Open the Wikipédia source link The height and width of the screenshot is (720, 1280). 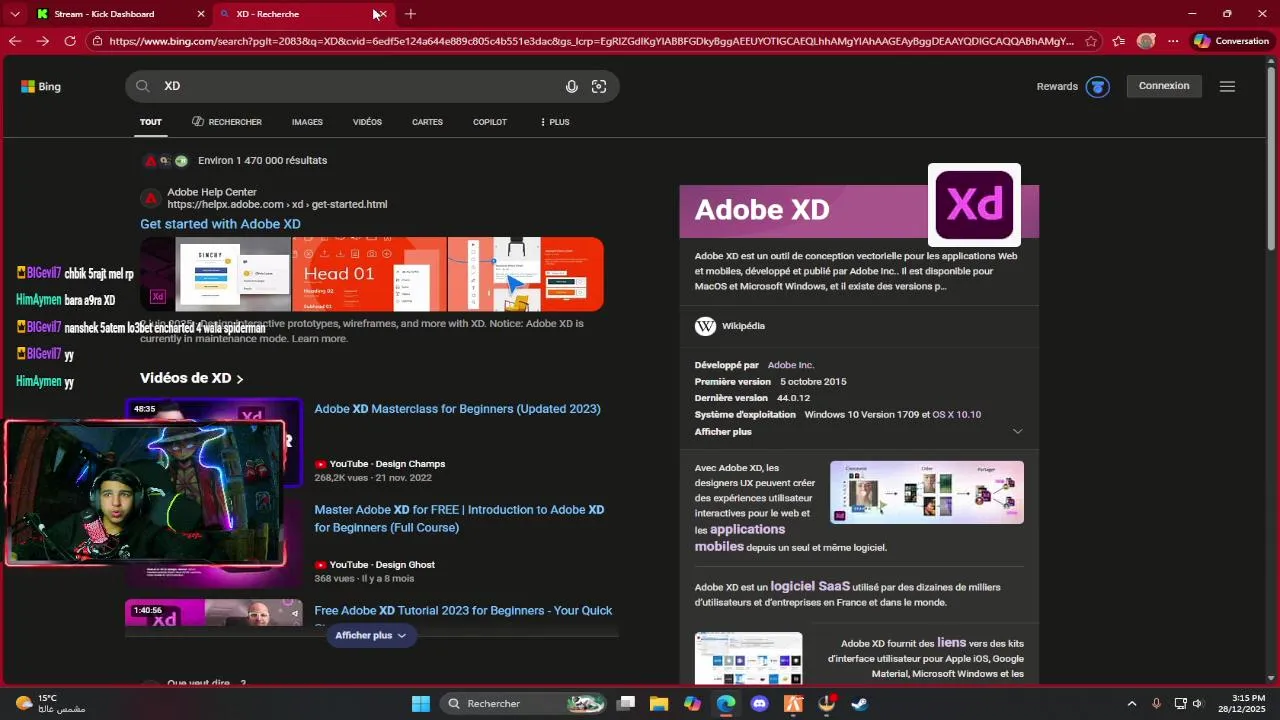click(x=743, y=326)
